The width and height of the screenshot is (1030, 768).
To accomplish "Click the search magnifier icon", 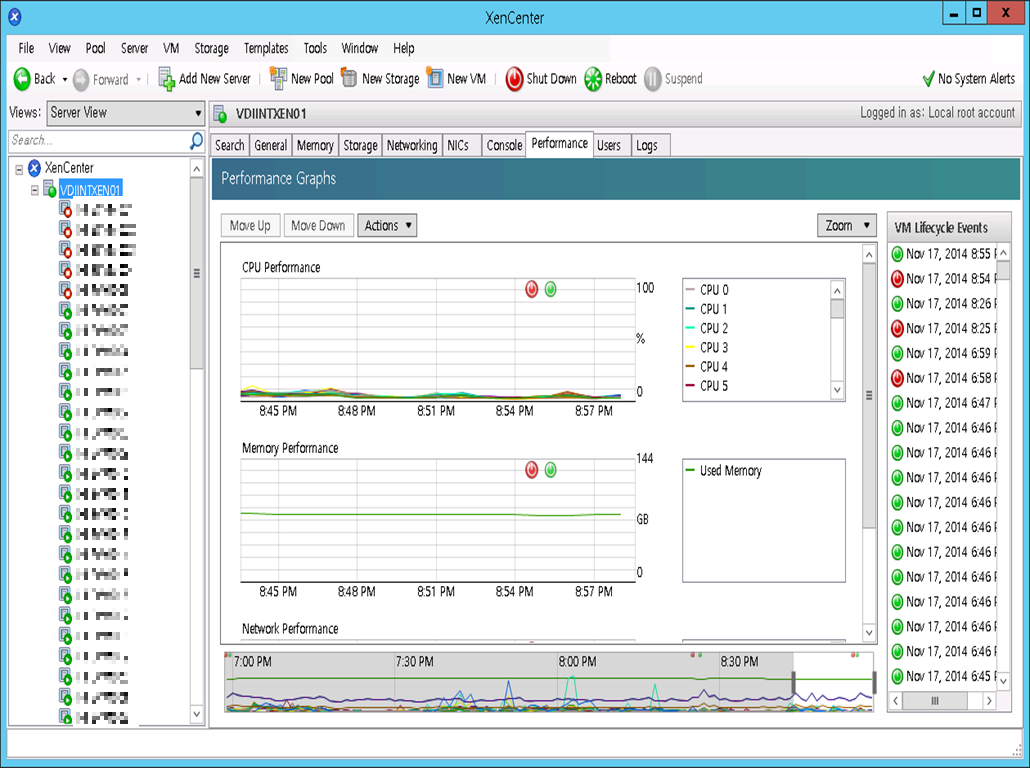I will [196, 141].
